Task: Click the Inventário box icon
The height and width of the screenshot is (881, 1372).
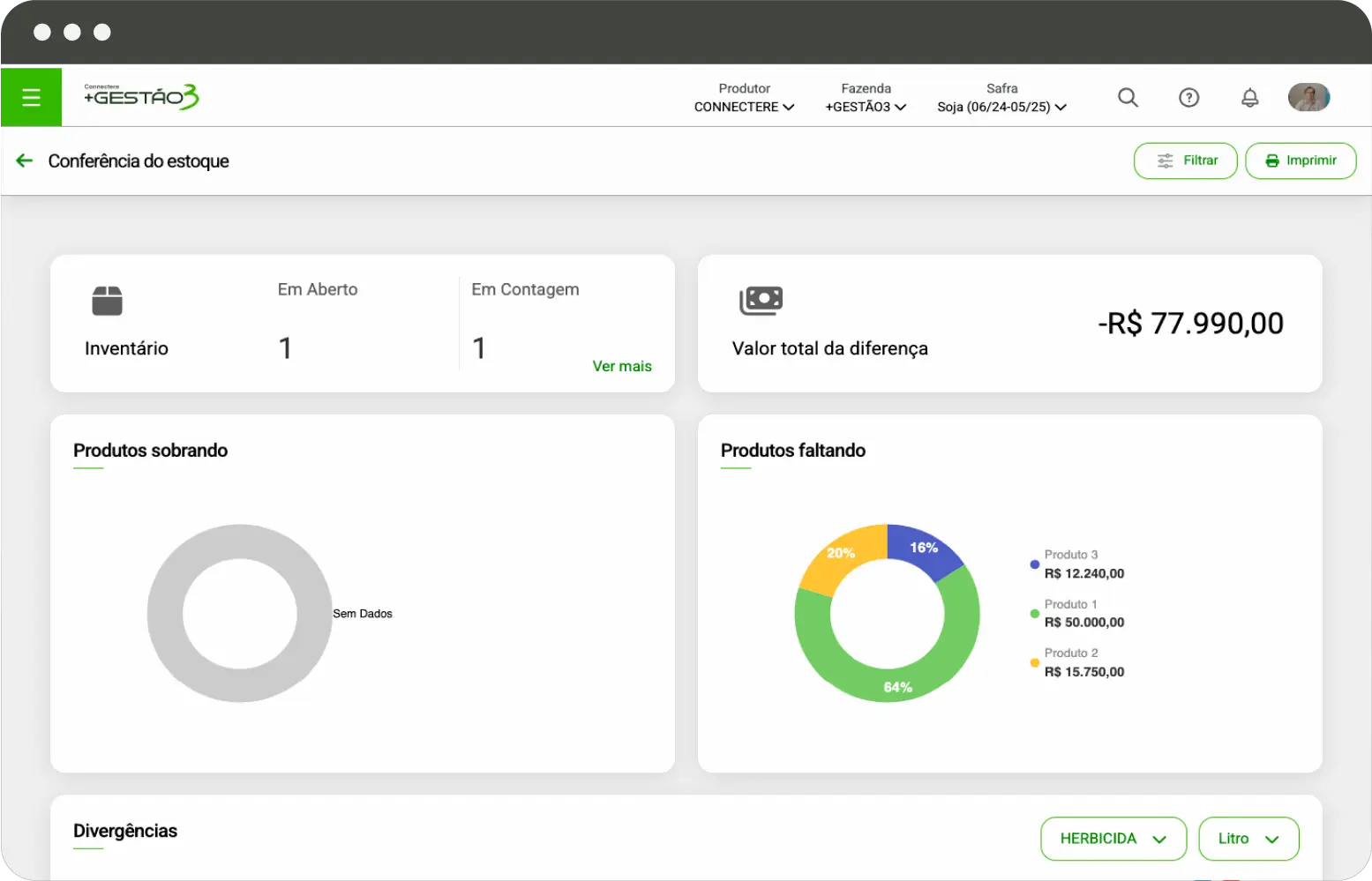Action: pyautogui.click(x=107, y=301)
